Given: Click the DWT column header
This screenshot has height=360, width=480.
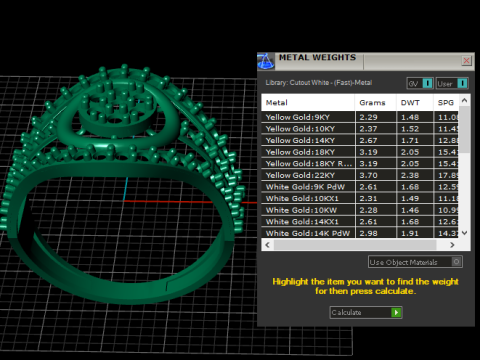Looking at the screenshot, I should point(415,103).
